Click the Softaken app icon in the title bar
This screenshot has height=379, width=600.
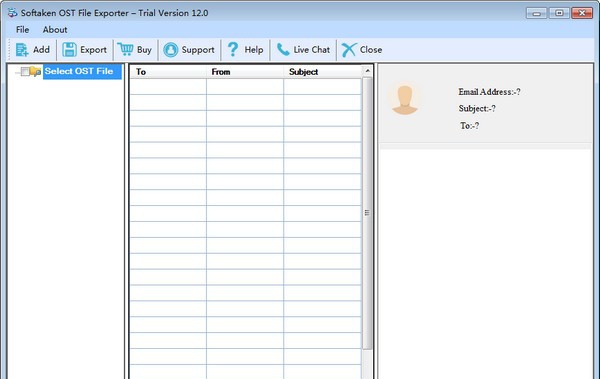point(12,13)
